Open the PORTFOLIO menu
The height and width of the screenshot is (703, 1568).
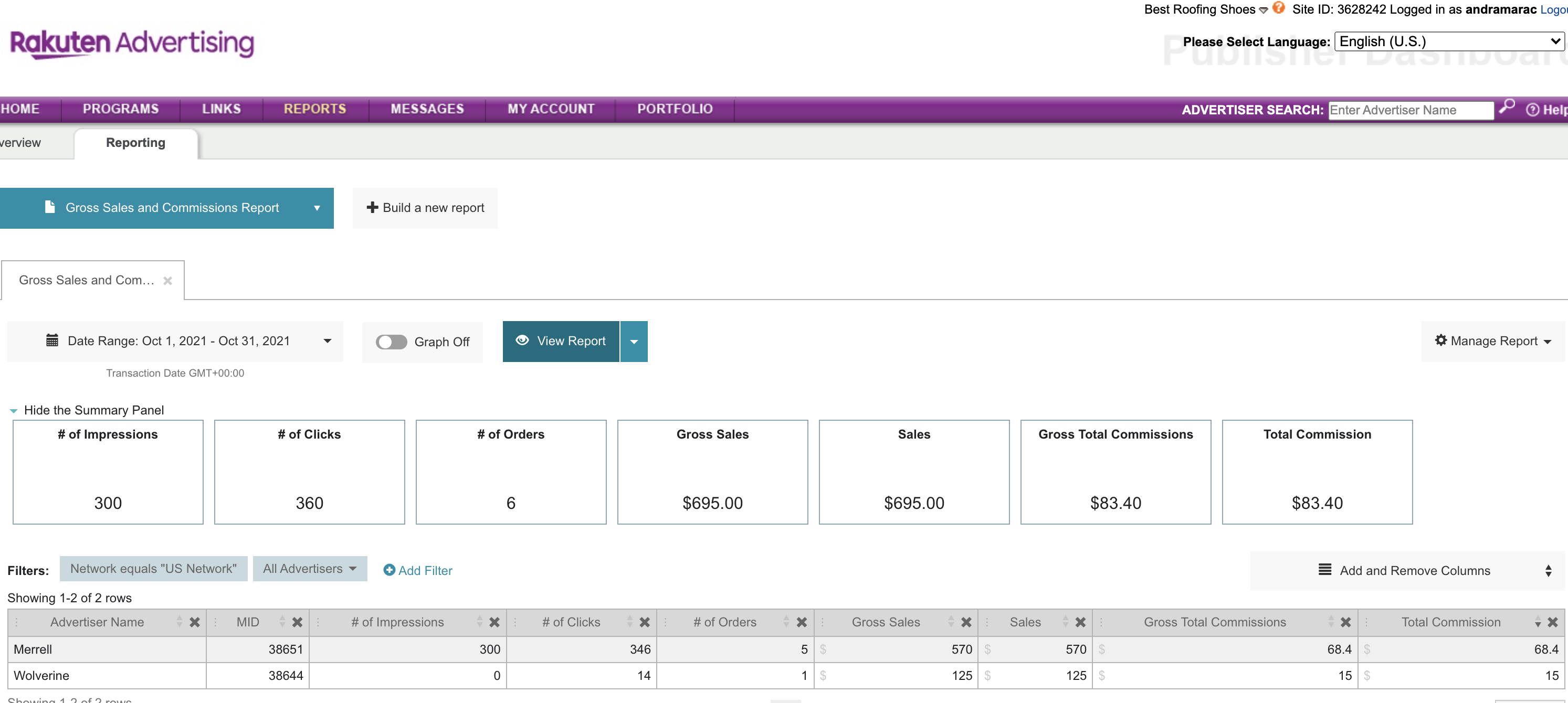pos(675,109)
